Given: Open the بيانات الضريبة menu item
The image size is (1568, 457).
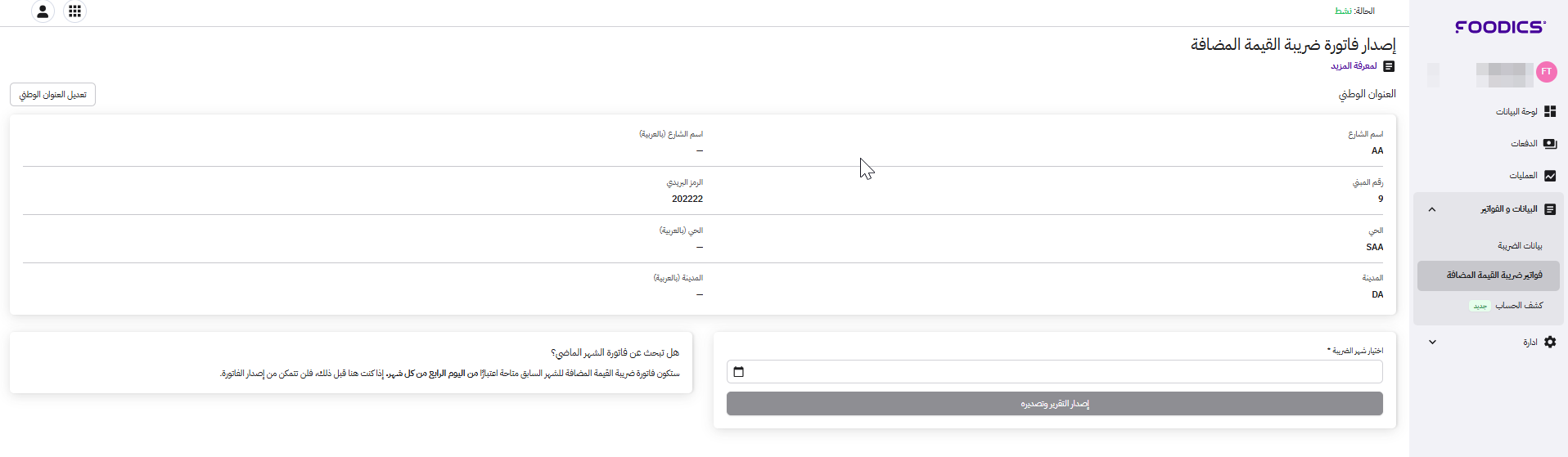Looking at the screenshot, I should (1520, 246).
